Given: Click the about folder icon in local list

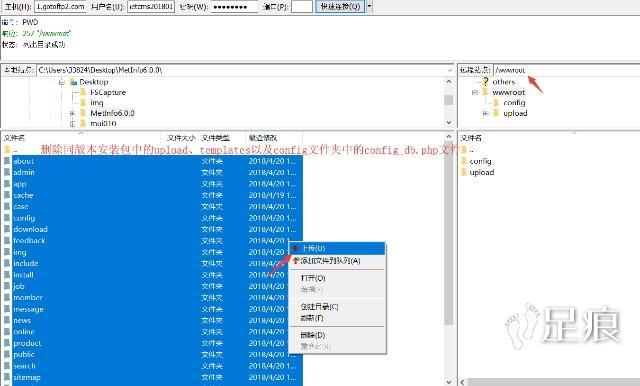Looking at the screenshot, I should click(7, 161).
